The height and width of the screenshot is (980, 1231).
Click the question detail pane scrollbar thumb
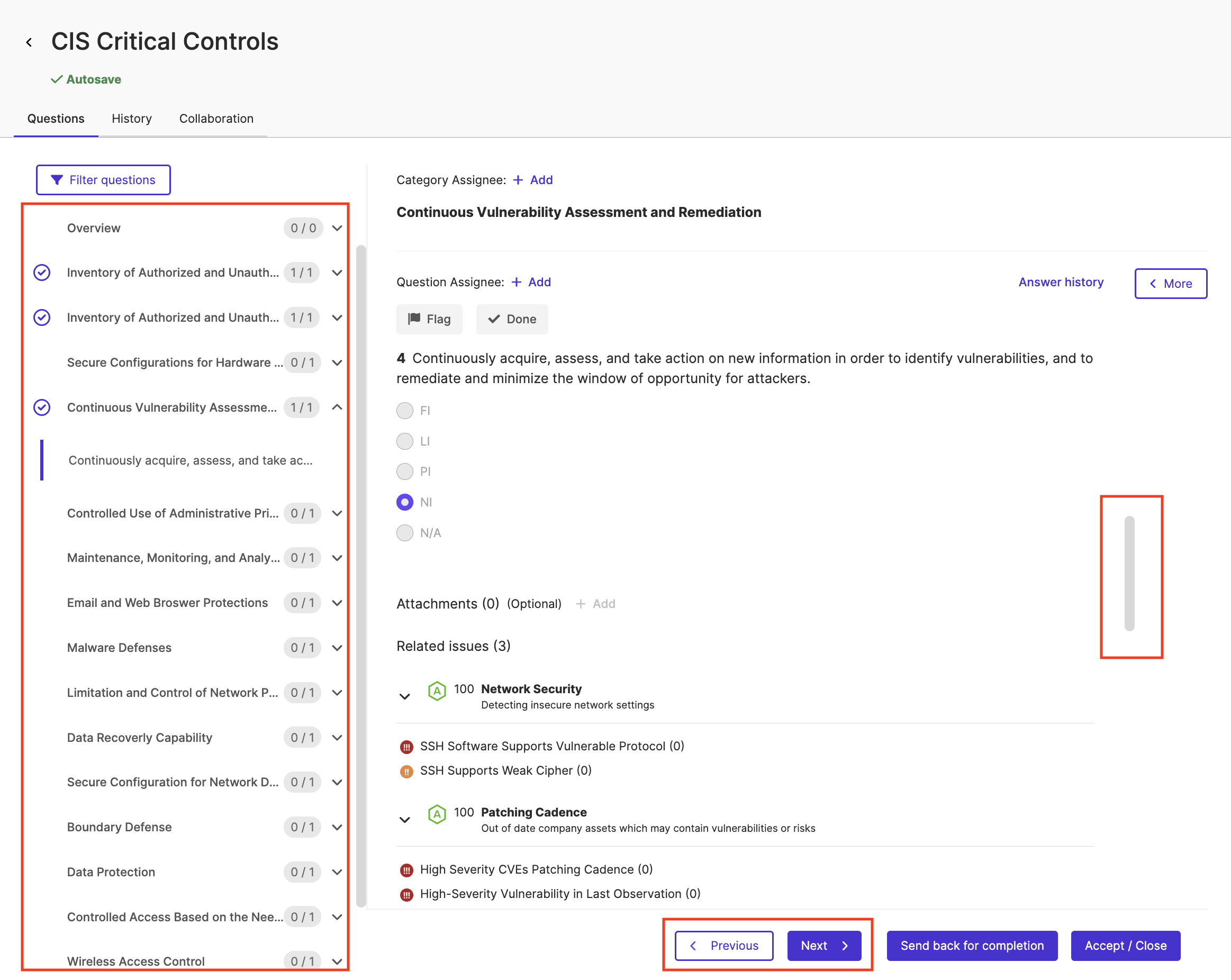pyautogui.click(x=1129, y=573)
